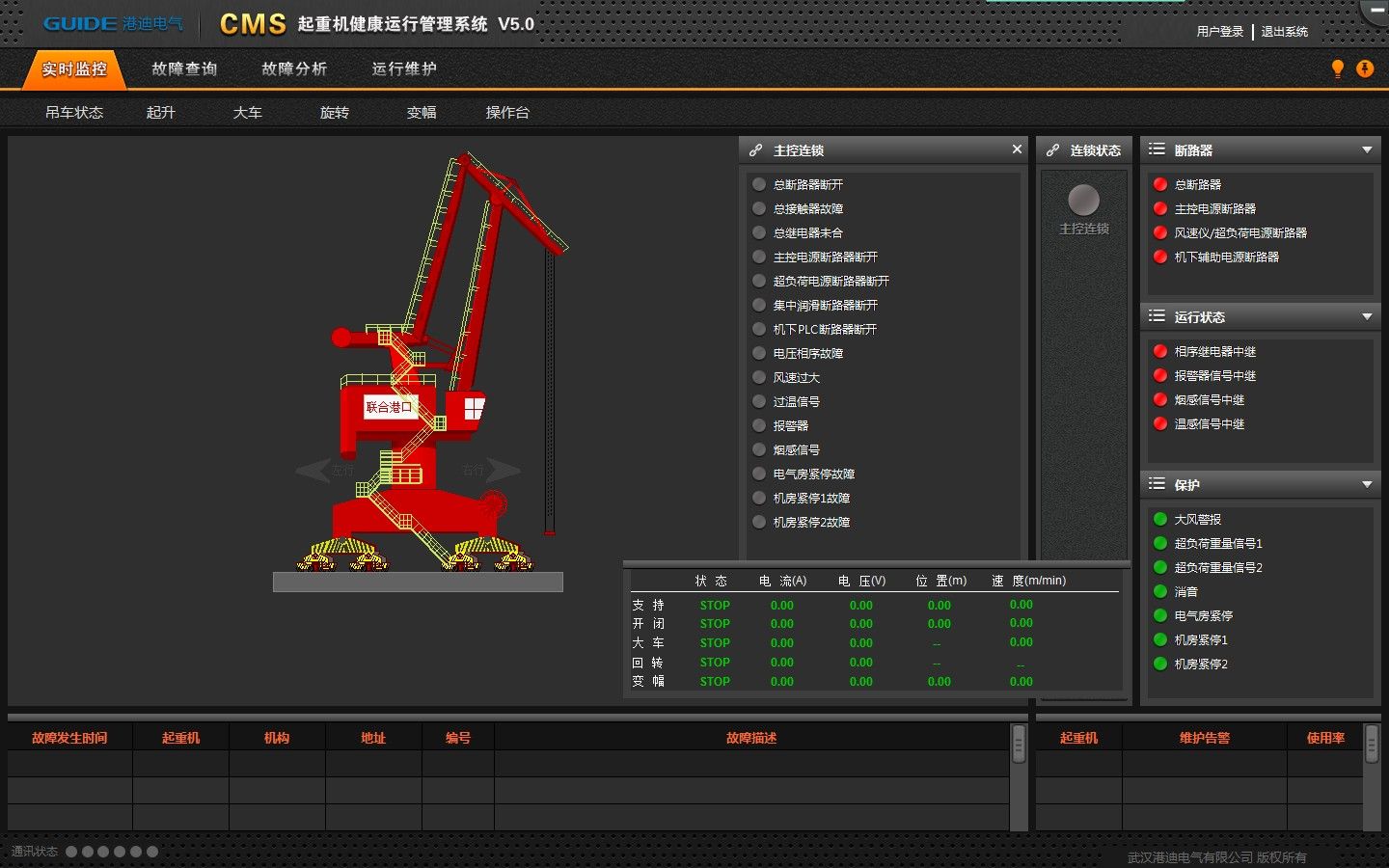Collapse the 断路器 panel arrow

click(1367, 150)
